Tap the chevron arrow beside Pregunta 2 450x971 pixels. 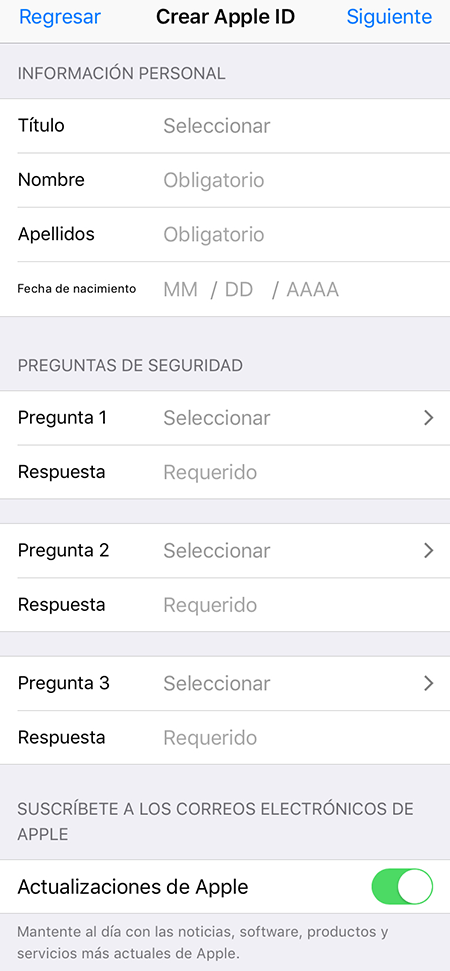(x=428, y=551)
